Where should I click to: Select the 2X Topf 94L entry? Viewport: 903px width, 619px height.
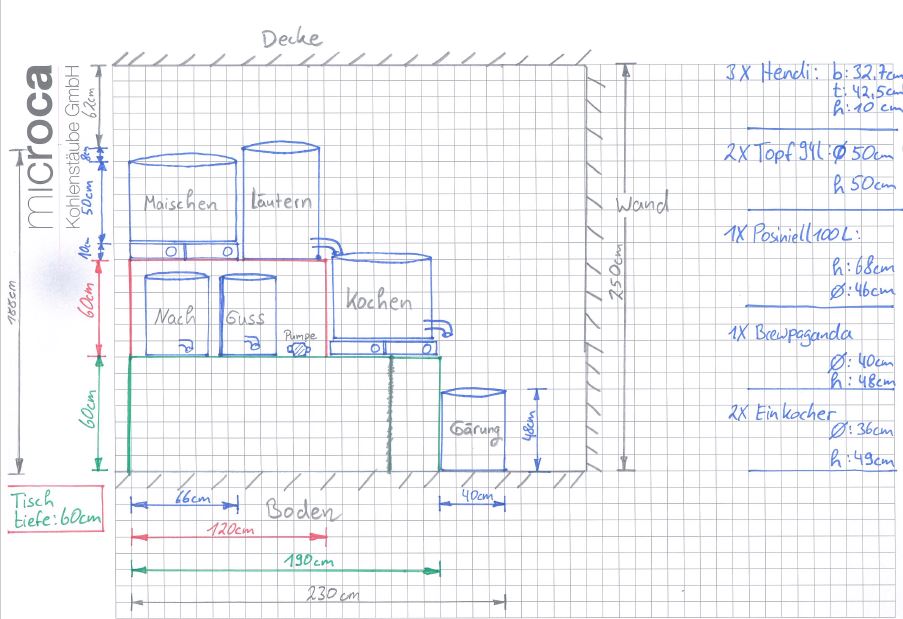775,153
